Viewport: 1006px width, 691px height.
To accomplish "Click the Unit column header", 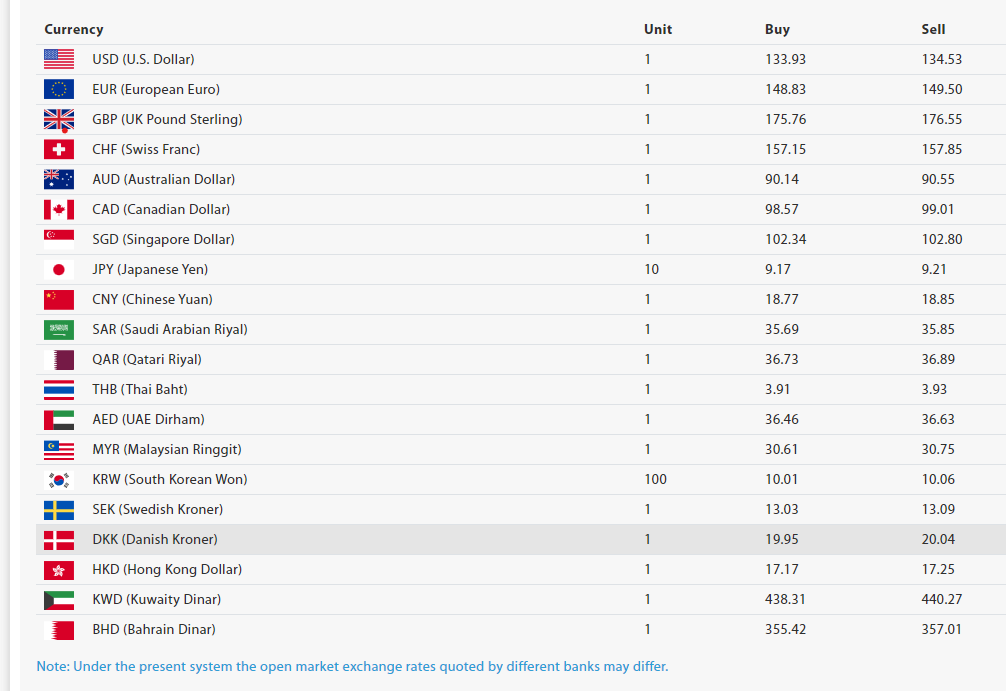I will pyautogui.click(x=658, y=29).
